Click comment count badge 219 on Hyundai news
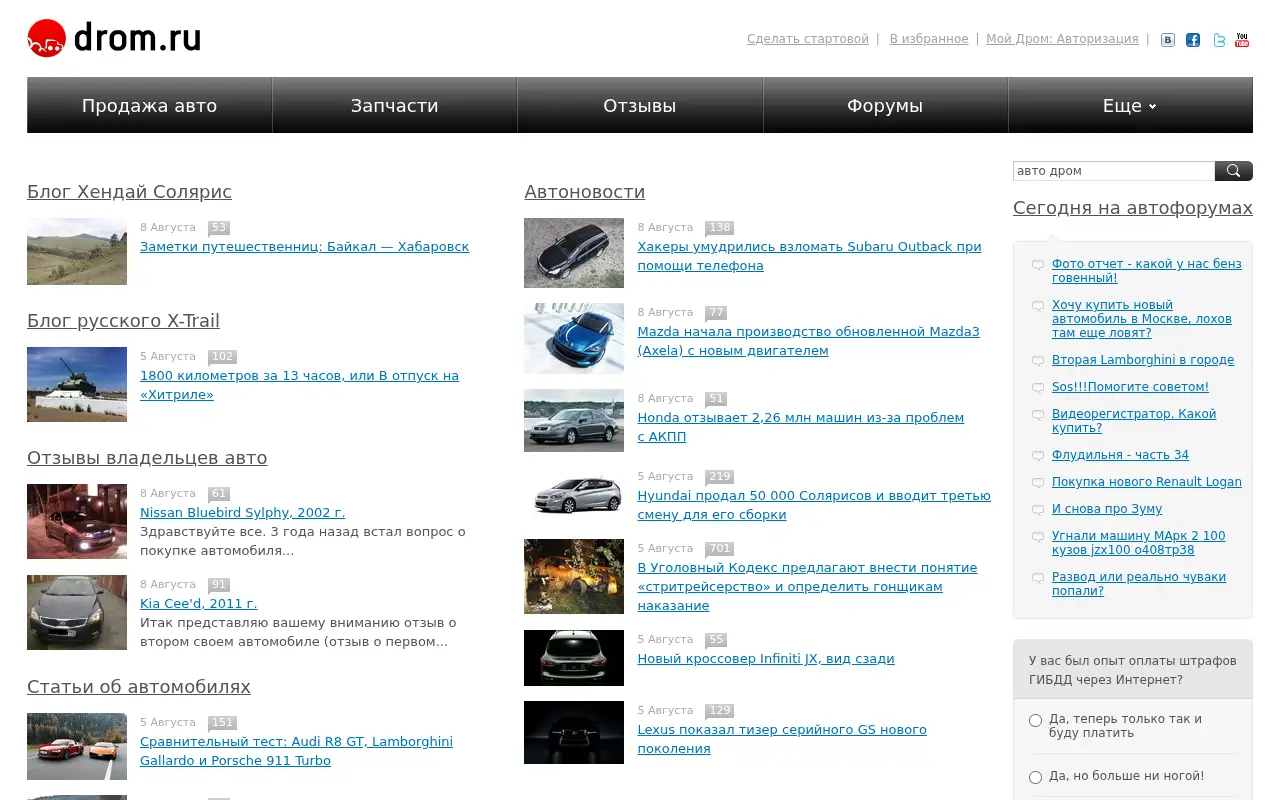Image resolution: width=1280 pixels, height=800 pixels. tap(720, 477)
